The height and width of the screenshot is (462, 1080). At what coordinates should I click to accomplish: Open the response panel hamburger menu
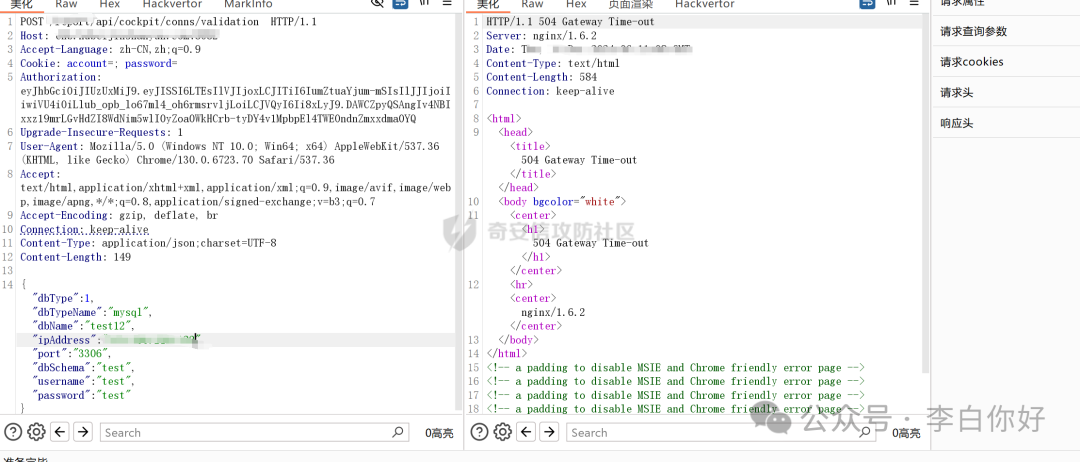tap(913, 4)
